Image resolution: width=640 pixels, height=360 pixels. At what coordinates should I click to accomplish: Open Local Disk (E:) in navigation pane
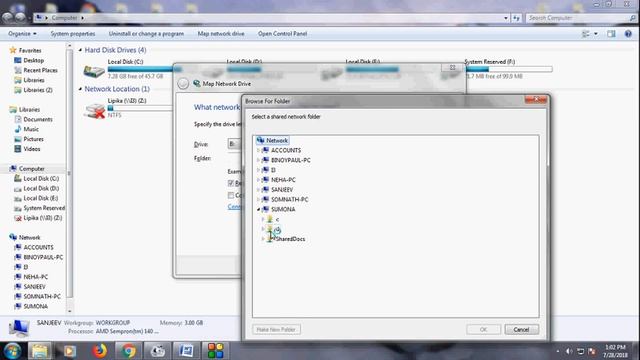pos(40,198)
